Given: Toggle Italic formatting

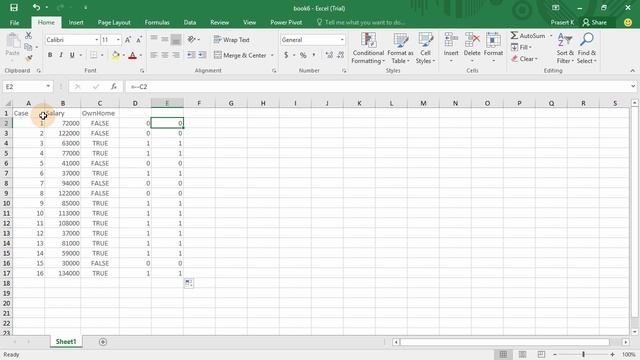Looking at the screenshot, I should [61, 55].
